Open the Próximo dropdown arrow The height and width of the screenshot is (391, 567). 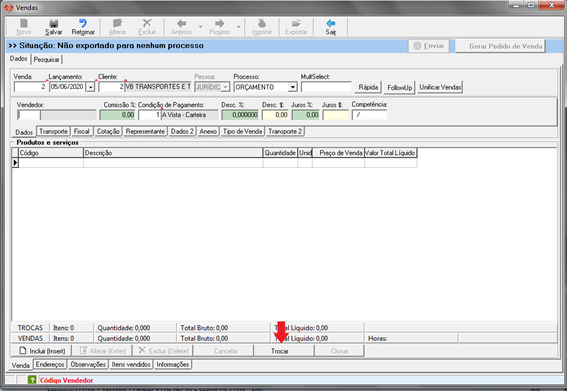point(239,27)
